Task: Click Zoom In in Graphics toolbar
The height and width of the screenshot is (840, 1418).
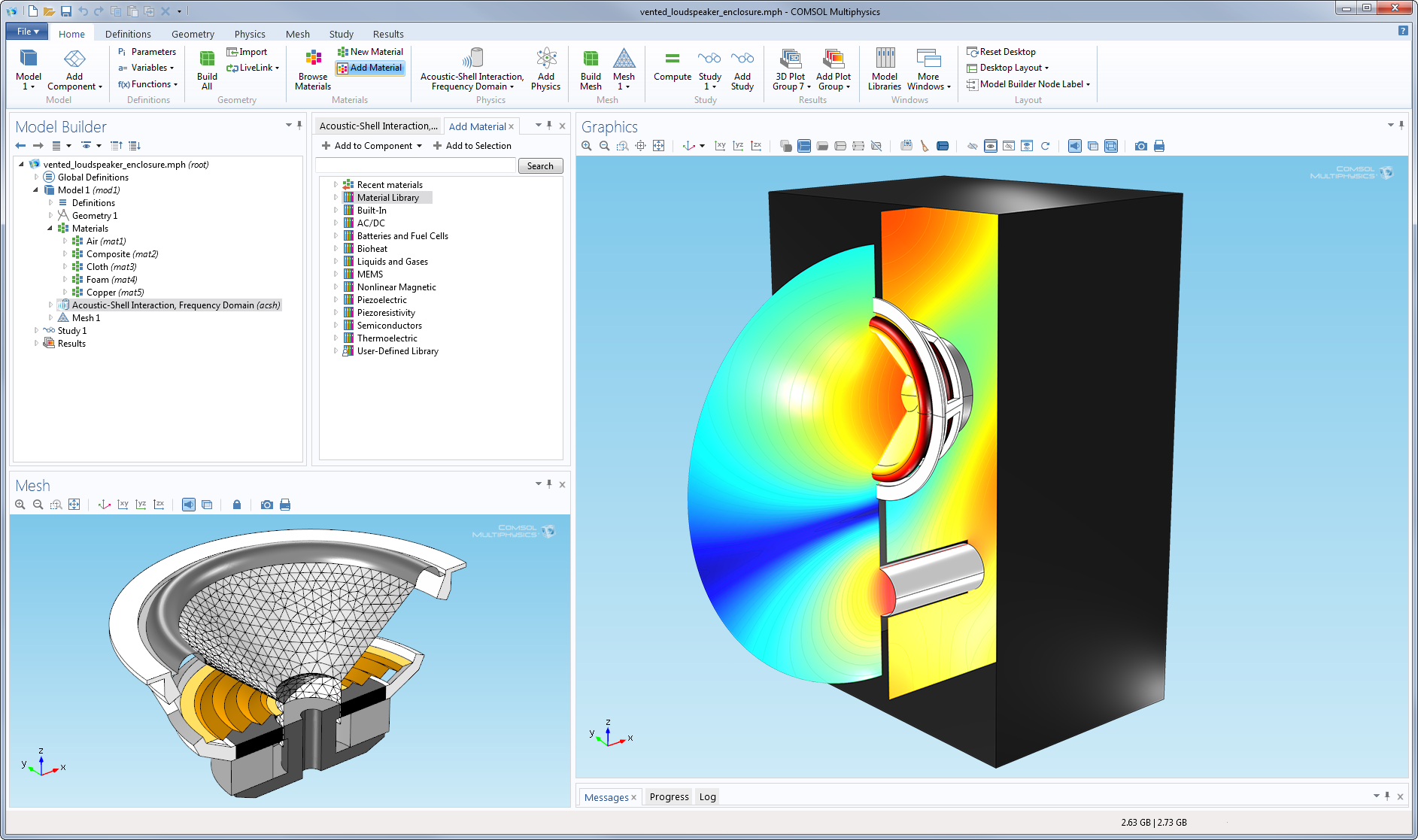Action: coord(587,146)
